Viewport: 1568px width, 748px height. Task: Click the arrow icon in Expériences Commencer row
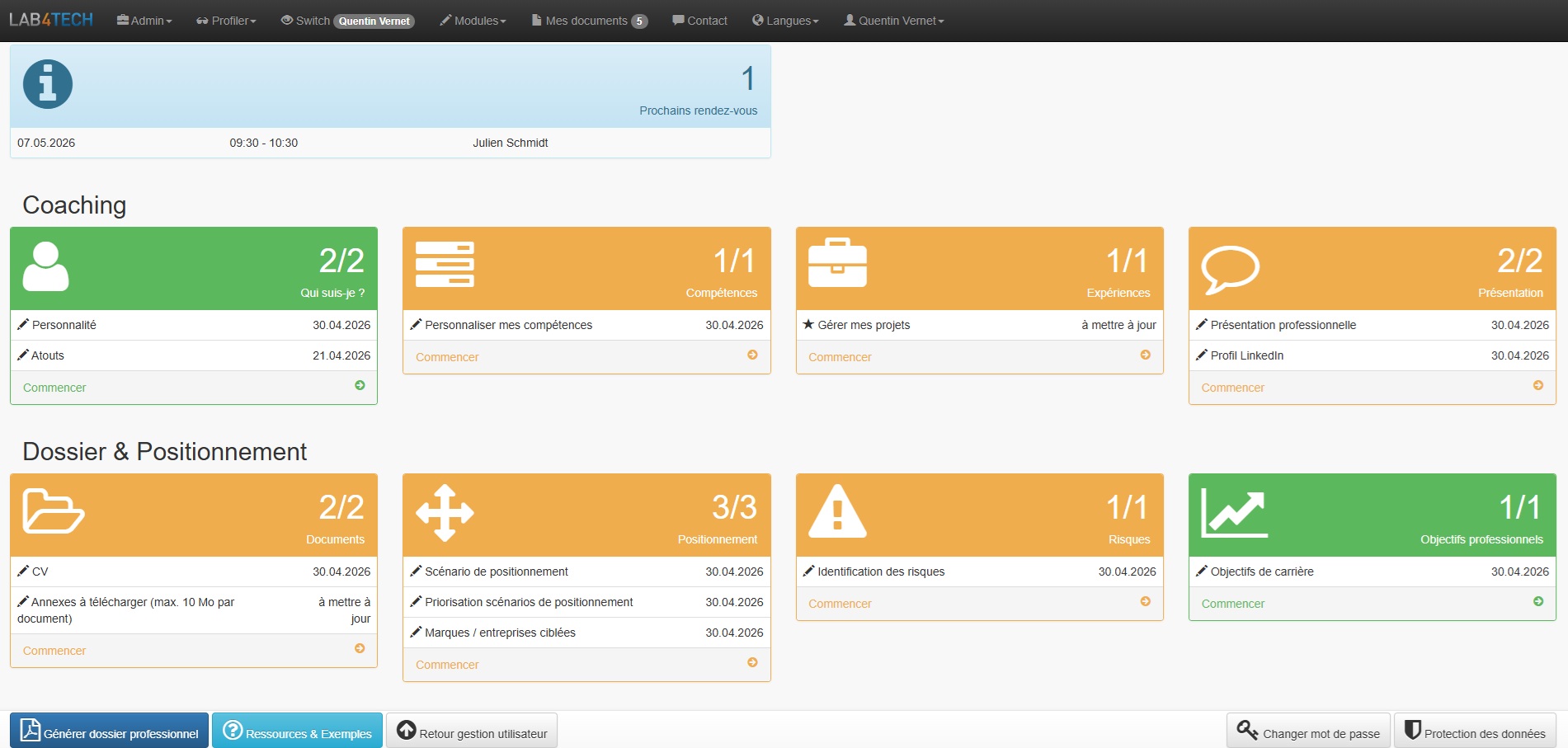(x=1146, y=355)
